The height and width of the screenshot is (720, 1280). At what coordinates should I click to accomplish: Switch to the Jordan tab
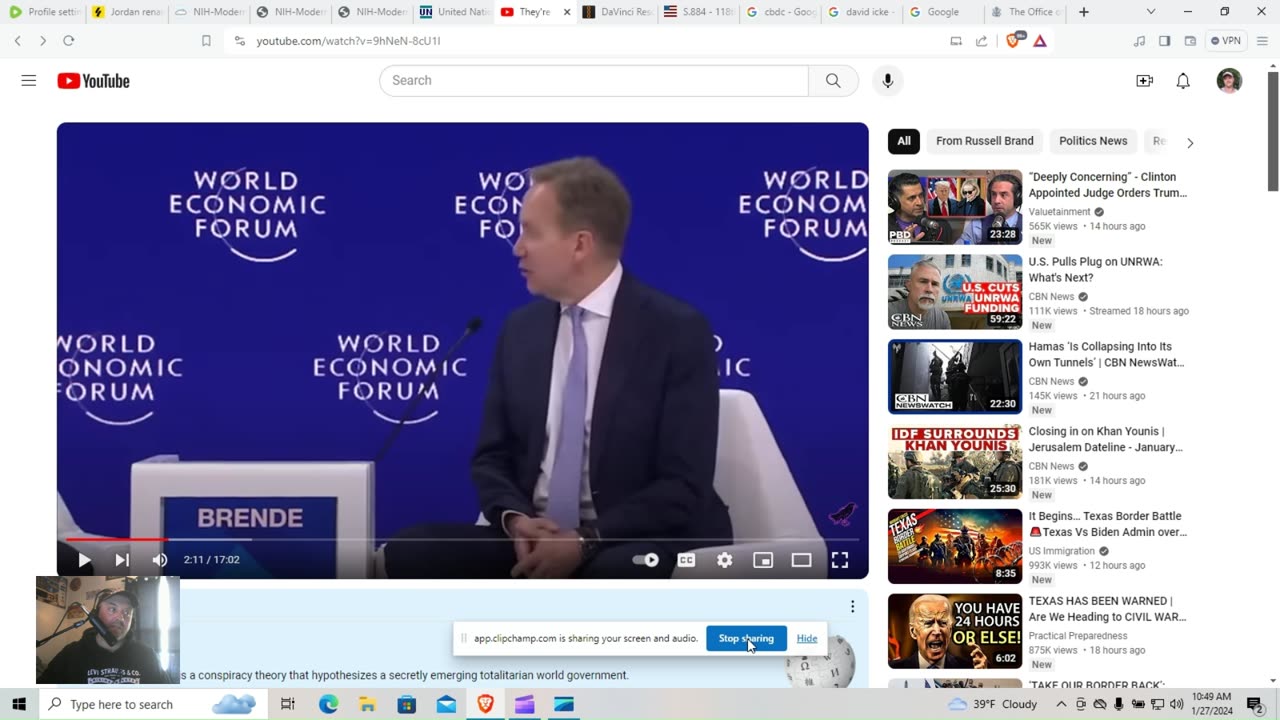pos(126,12)
